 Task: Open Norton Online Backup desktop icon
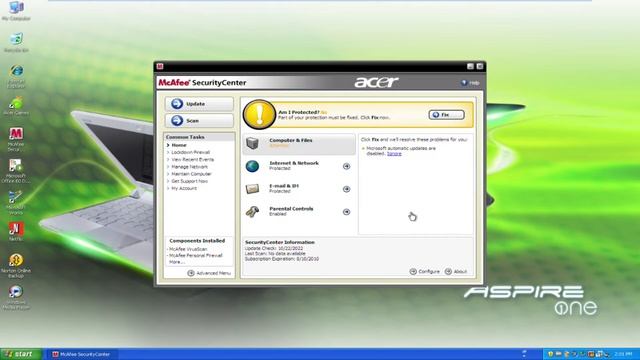tap(16, 266)
